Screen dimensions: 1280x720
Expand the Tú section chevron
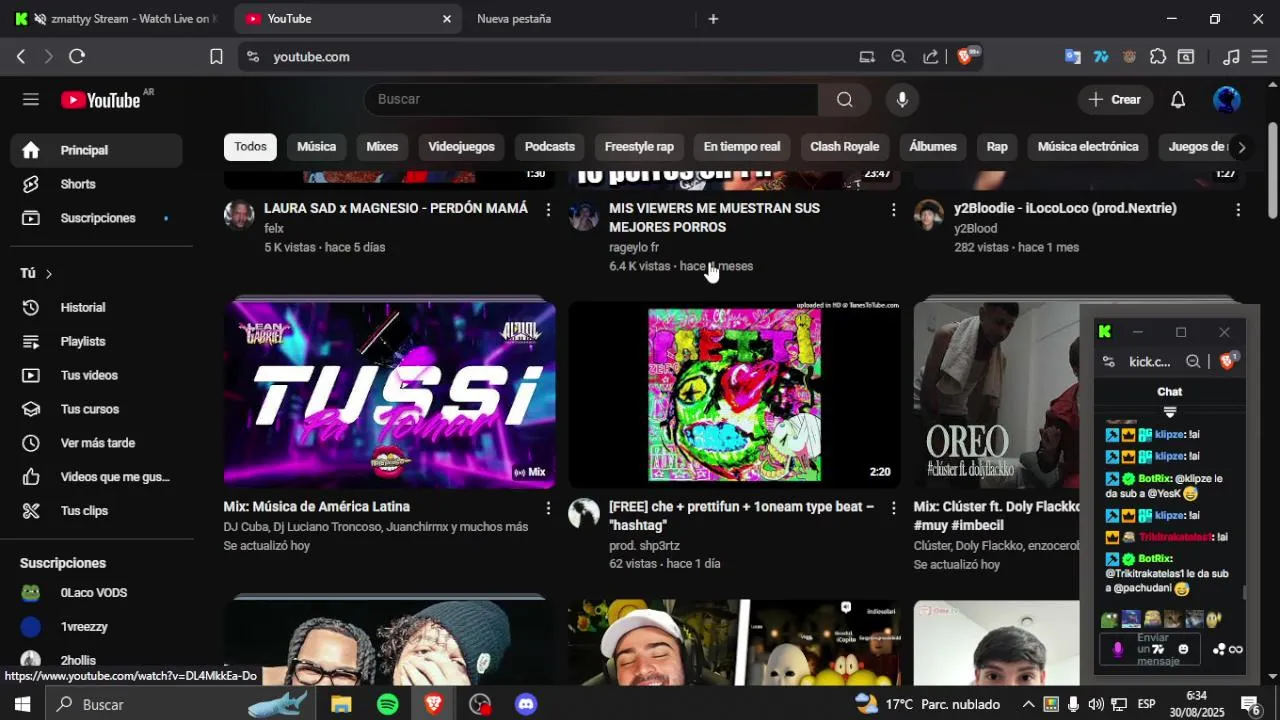click(x=48, y=274)
